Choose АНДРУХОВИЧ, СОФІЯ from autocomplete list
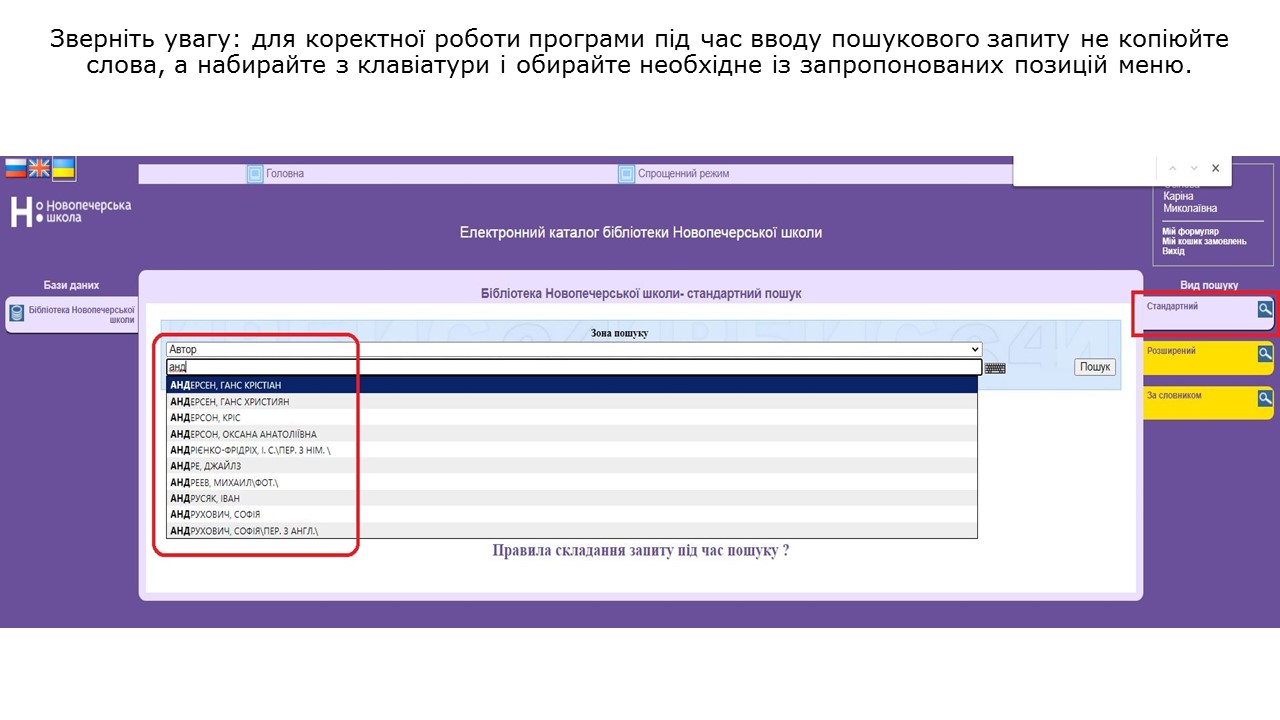 (x=216, y=514)
